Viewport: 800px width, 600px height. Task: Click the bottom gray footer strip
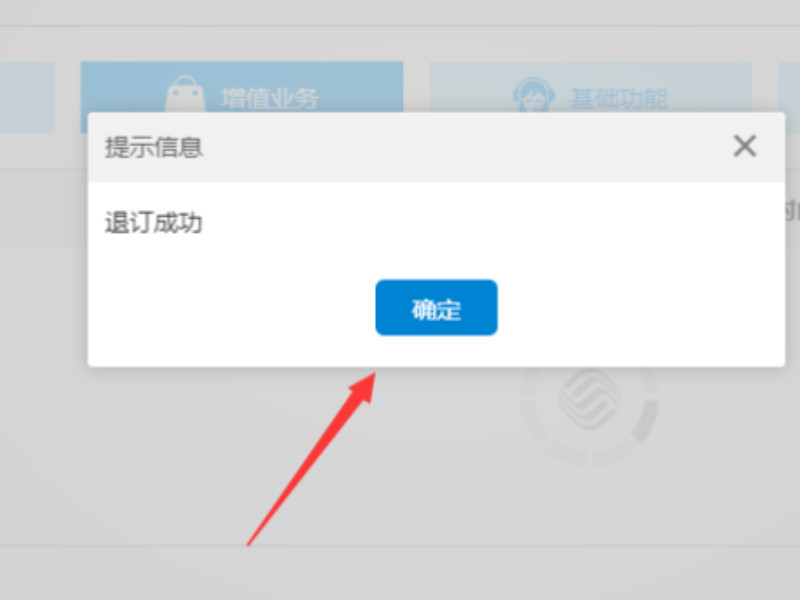(400, 573)
